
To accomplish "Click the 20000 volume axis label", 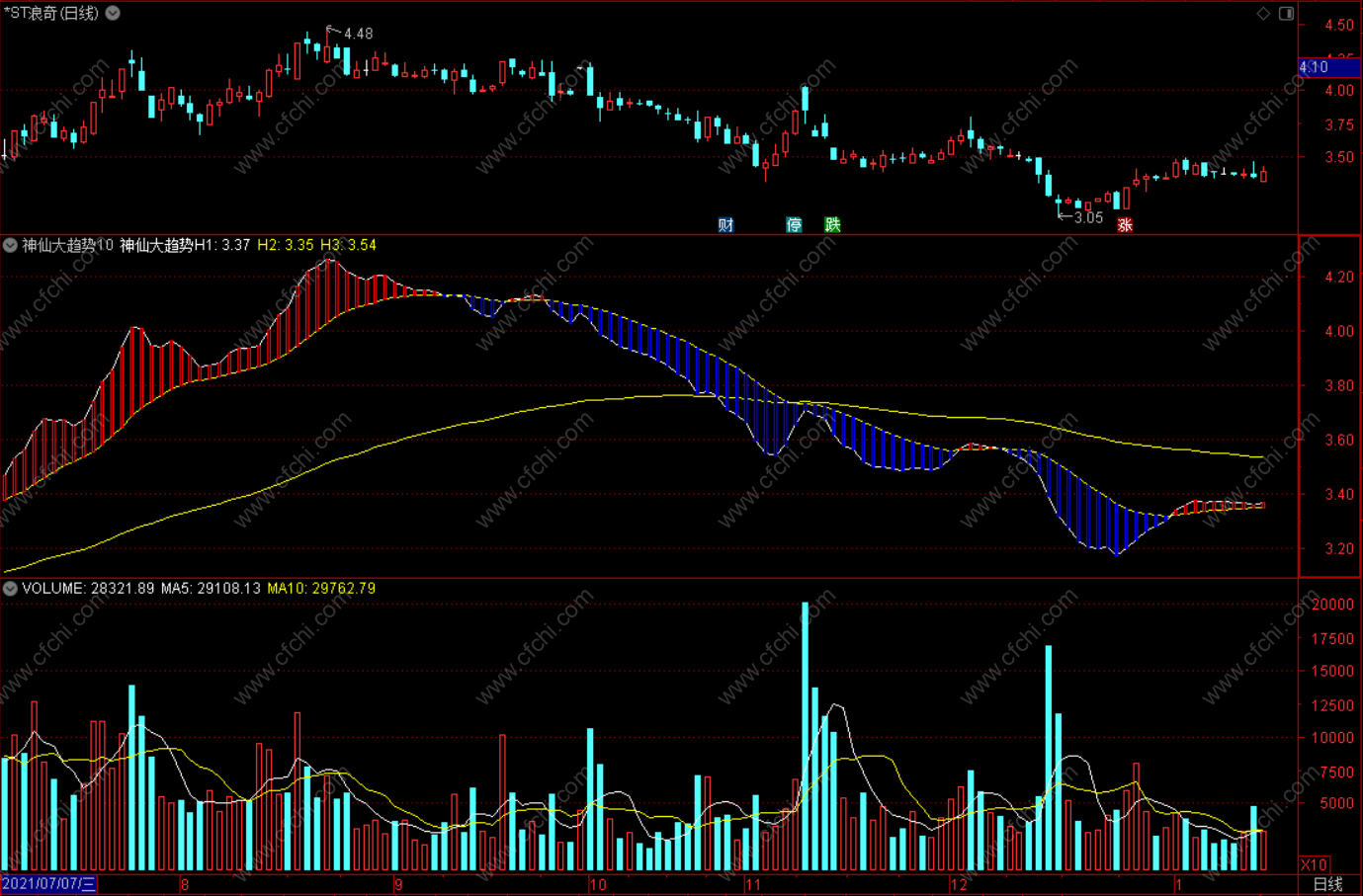I will [1331, 605].
